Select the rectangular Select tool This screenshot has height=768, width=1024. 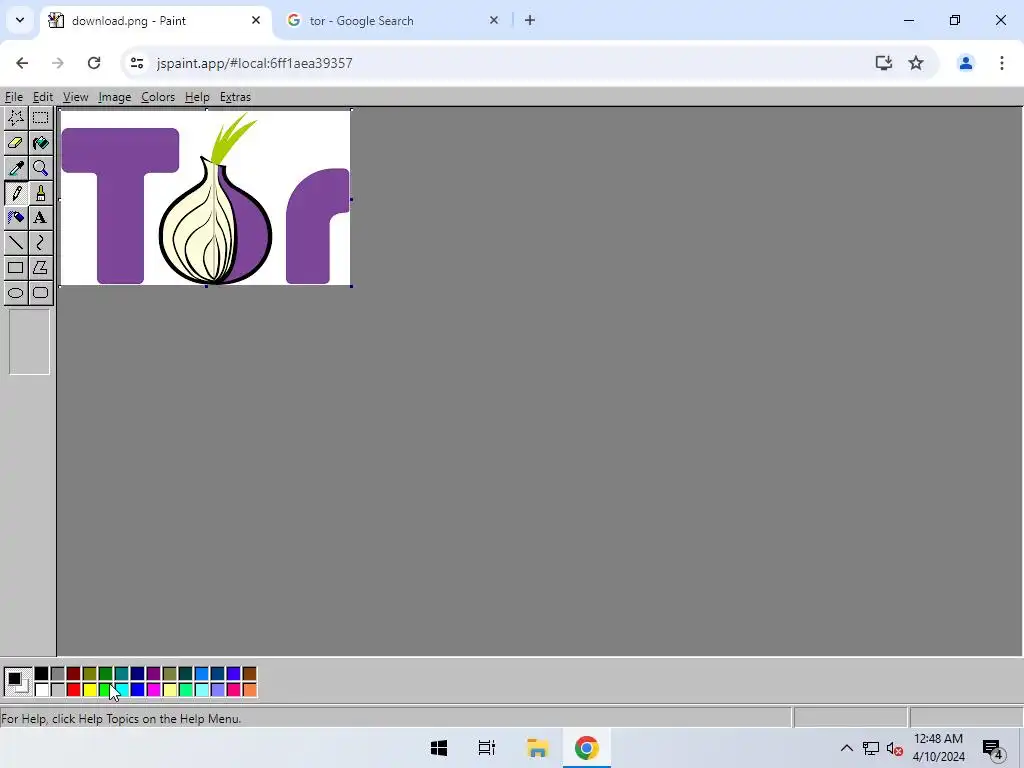(40, 118)
